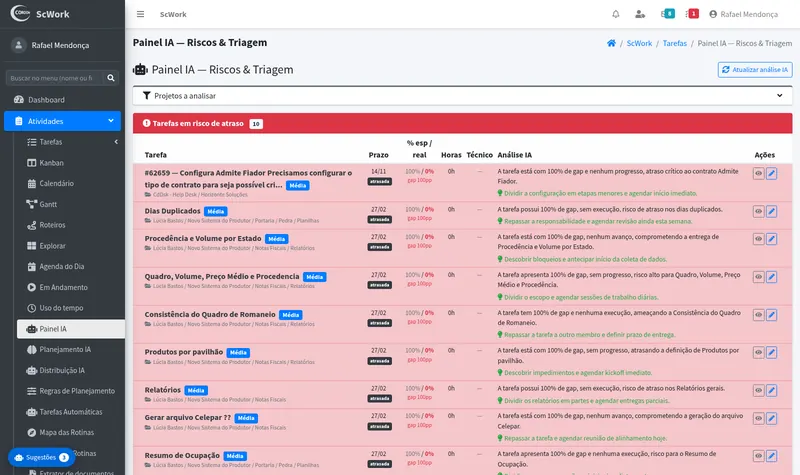The width and height of the screenshot is (800, 475).
Task: Click atrasada badge on #62659 row
Action: click(380, 182)
